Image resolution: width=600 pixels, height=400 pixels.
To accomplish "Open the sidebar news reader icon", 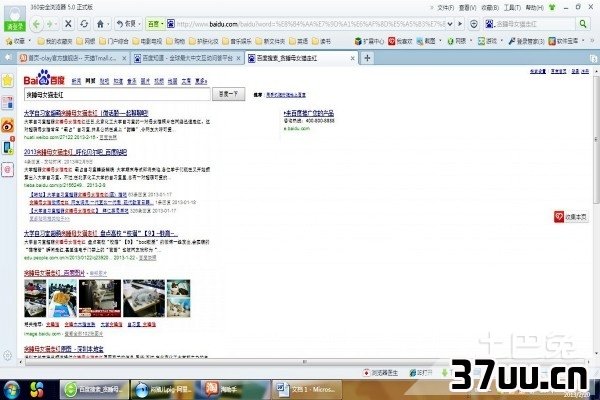I will (8, 103).
